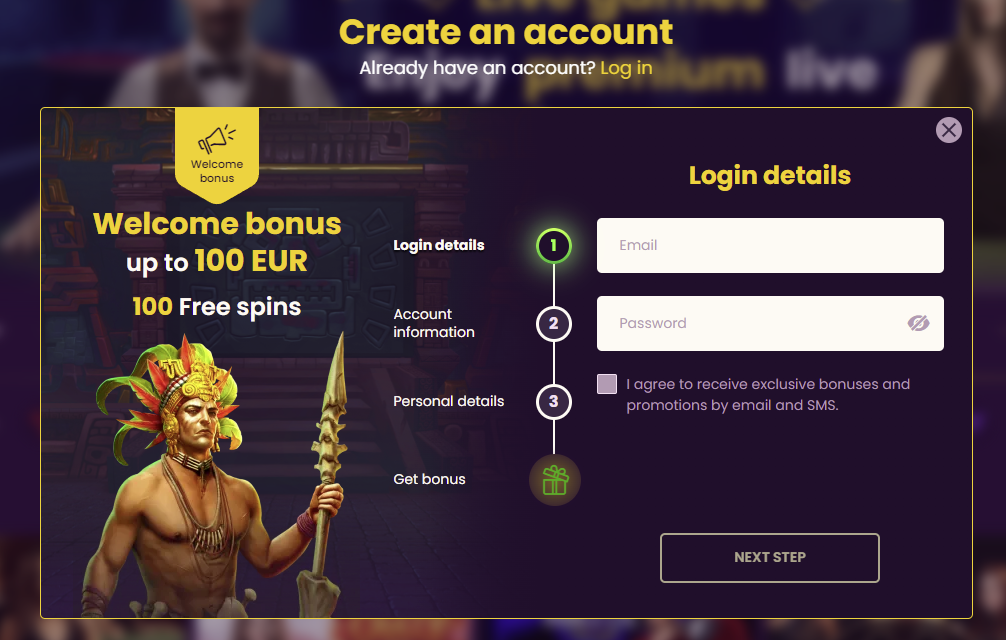Click the 100 Free spins text

coord(217,307)
